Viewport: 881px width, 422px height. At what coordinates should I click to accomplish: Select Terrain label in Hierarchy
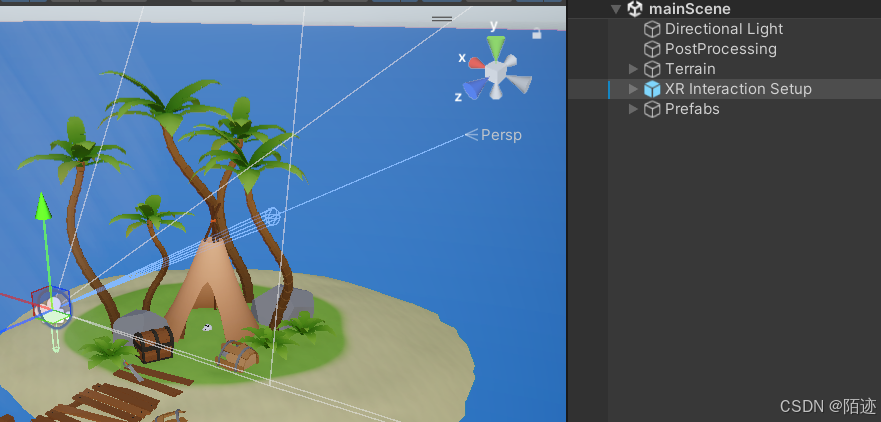pos(690,69)
